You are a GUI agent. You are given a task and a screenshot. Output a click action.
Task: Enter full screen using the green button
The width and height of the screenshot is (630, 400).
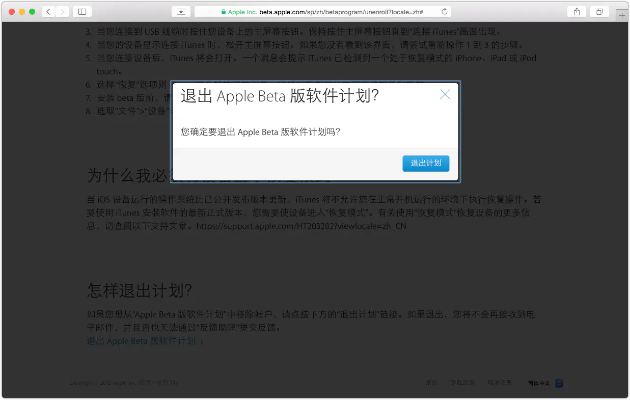click(33, 11)
